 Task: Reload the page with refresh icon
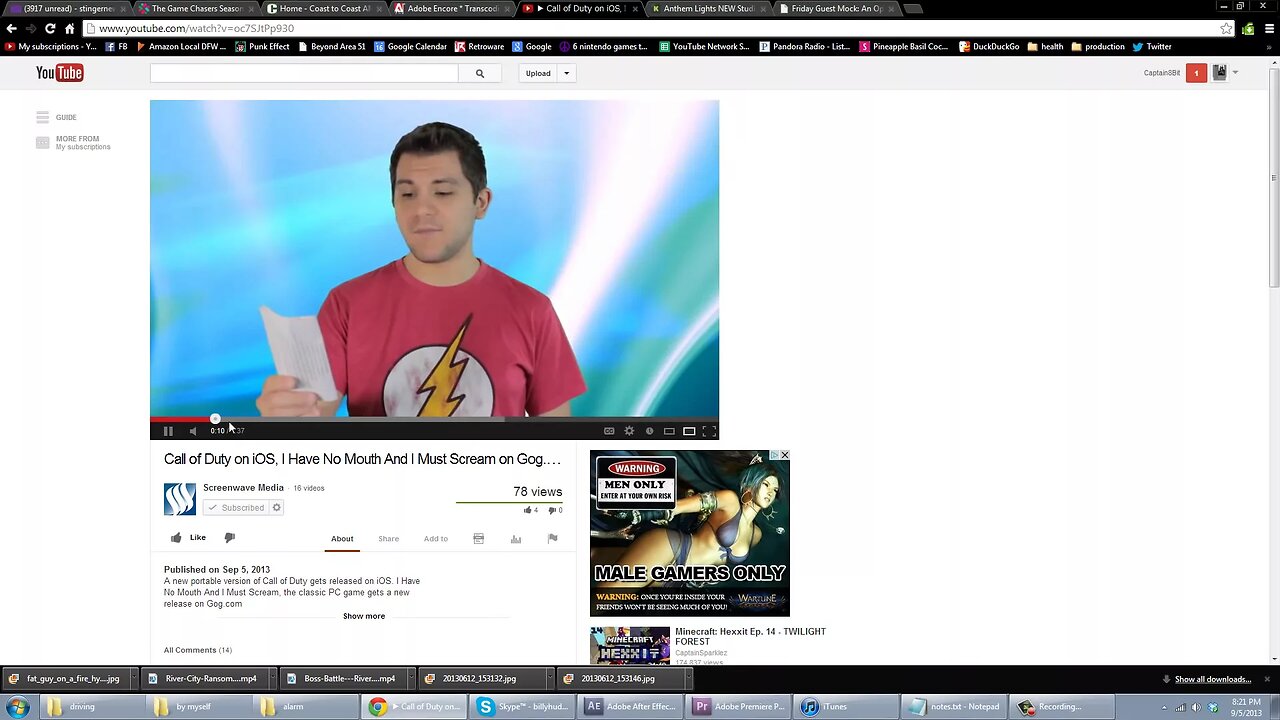[x=49, y=28]
